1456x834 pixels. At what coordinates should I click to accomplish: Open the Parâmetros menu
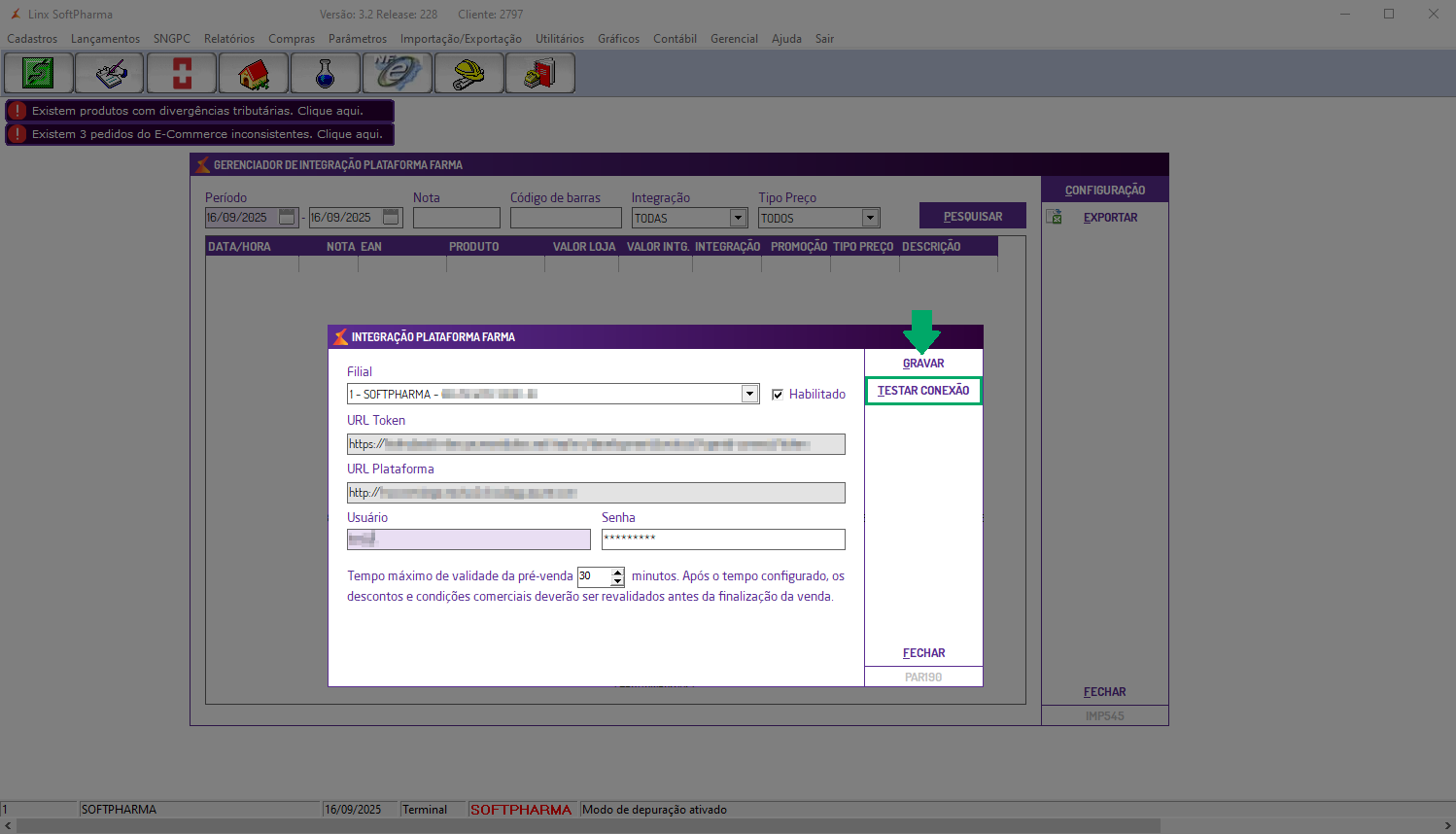coord(358,39)
